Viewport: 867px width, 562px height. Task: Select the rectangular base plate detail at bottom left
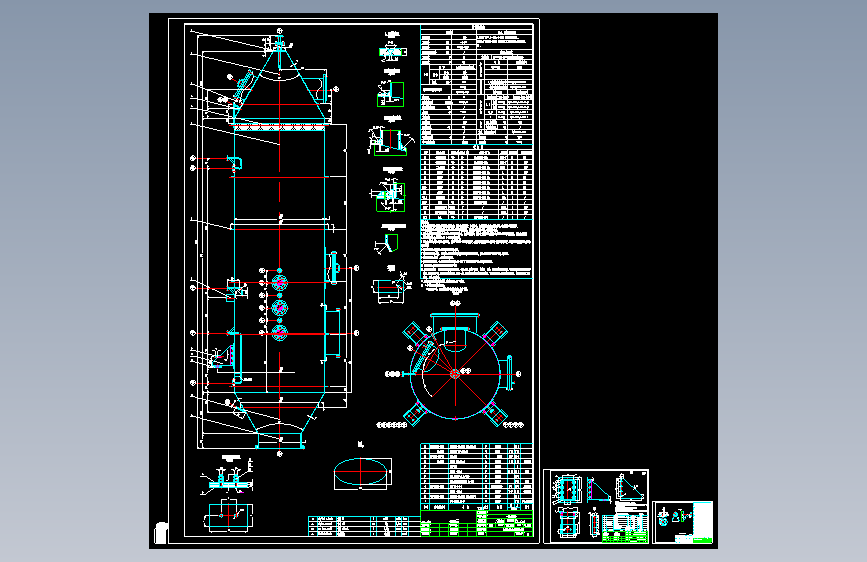(229, 517)
